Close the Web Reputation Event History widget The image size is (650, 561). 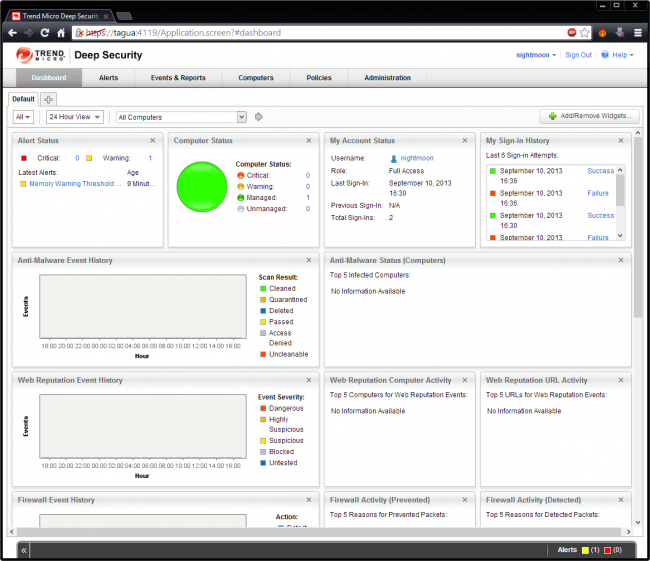pyautogui.click(x=309, y=380)
